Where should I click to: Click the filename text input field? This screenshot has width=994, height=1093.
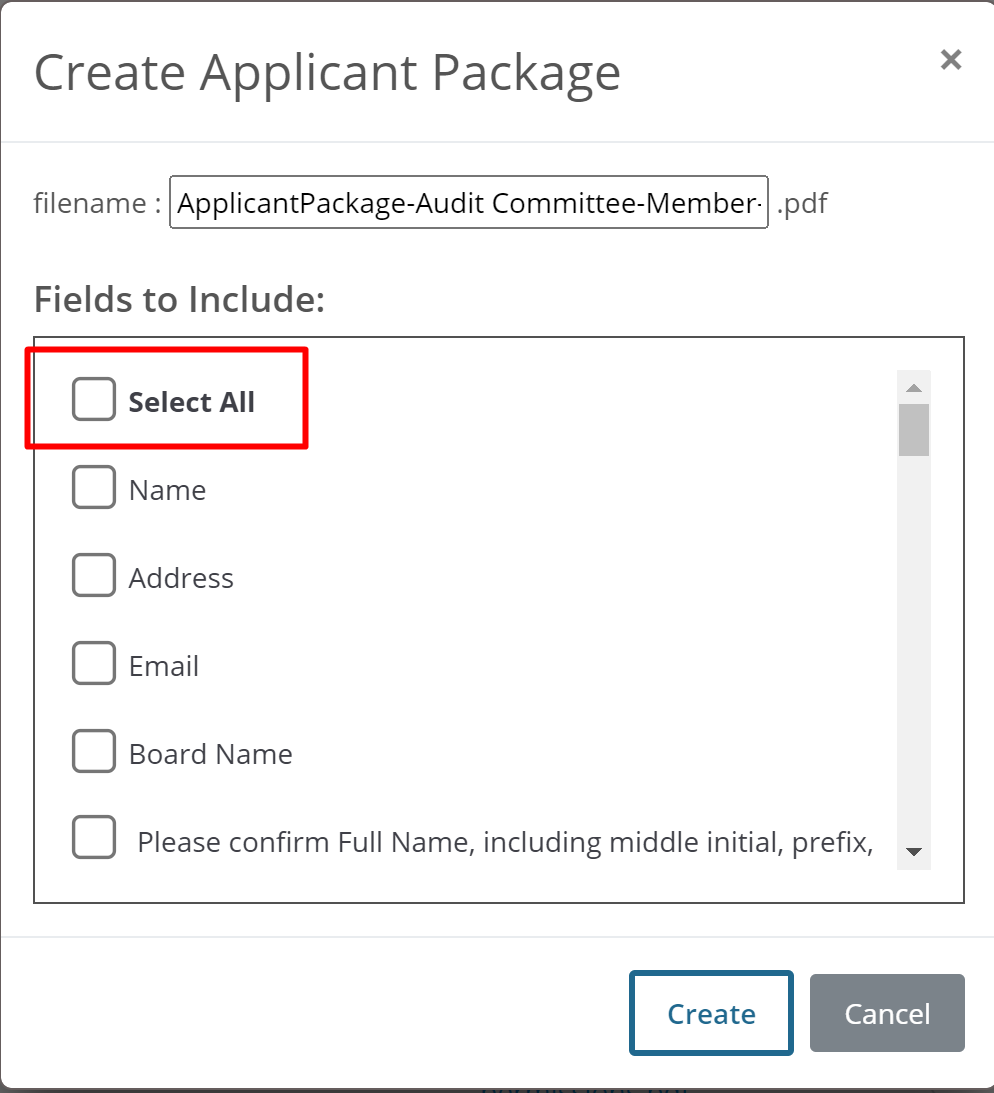pos(468,204)
